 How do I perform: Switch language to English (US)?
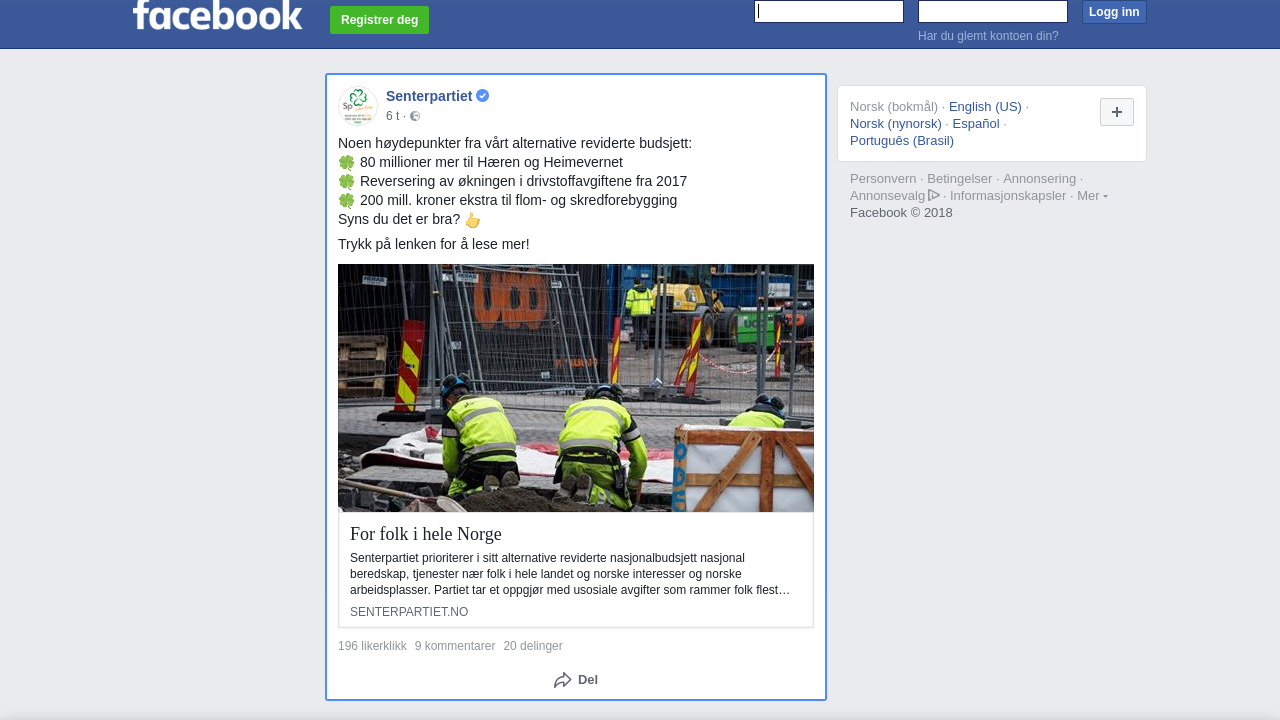[985, 107]
